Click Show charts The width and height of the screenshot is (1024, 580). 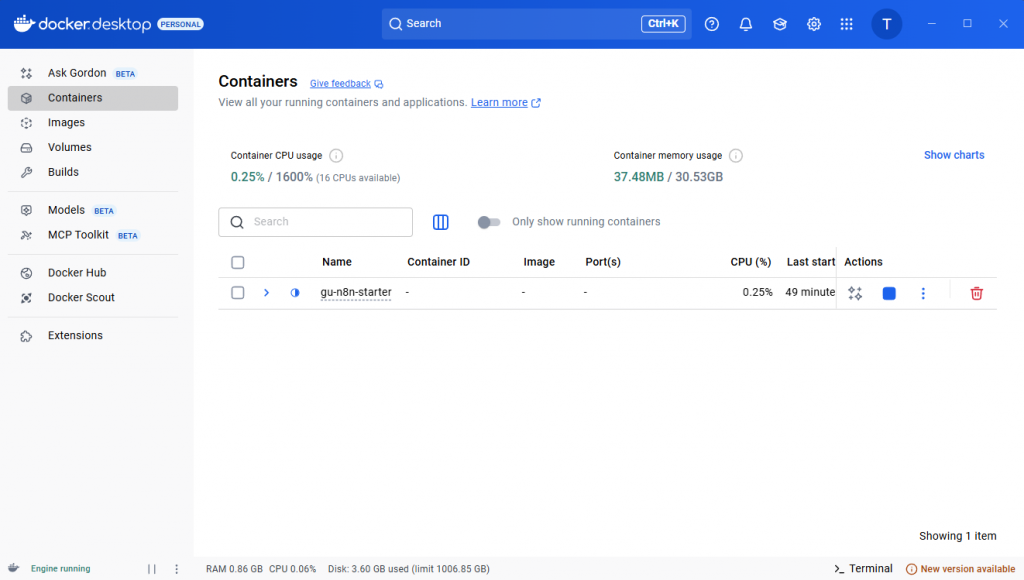coord(953,155)
